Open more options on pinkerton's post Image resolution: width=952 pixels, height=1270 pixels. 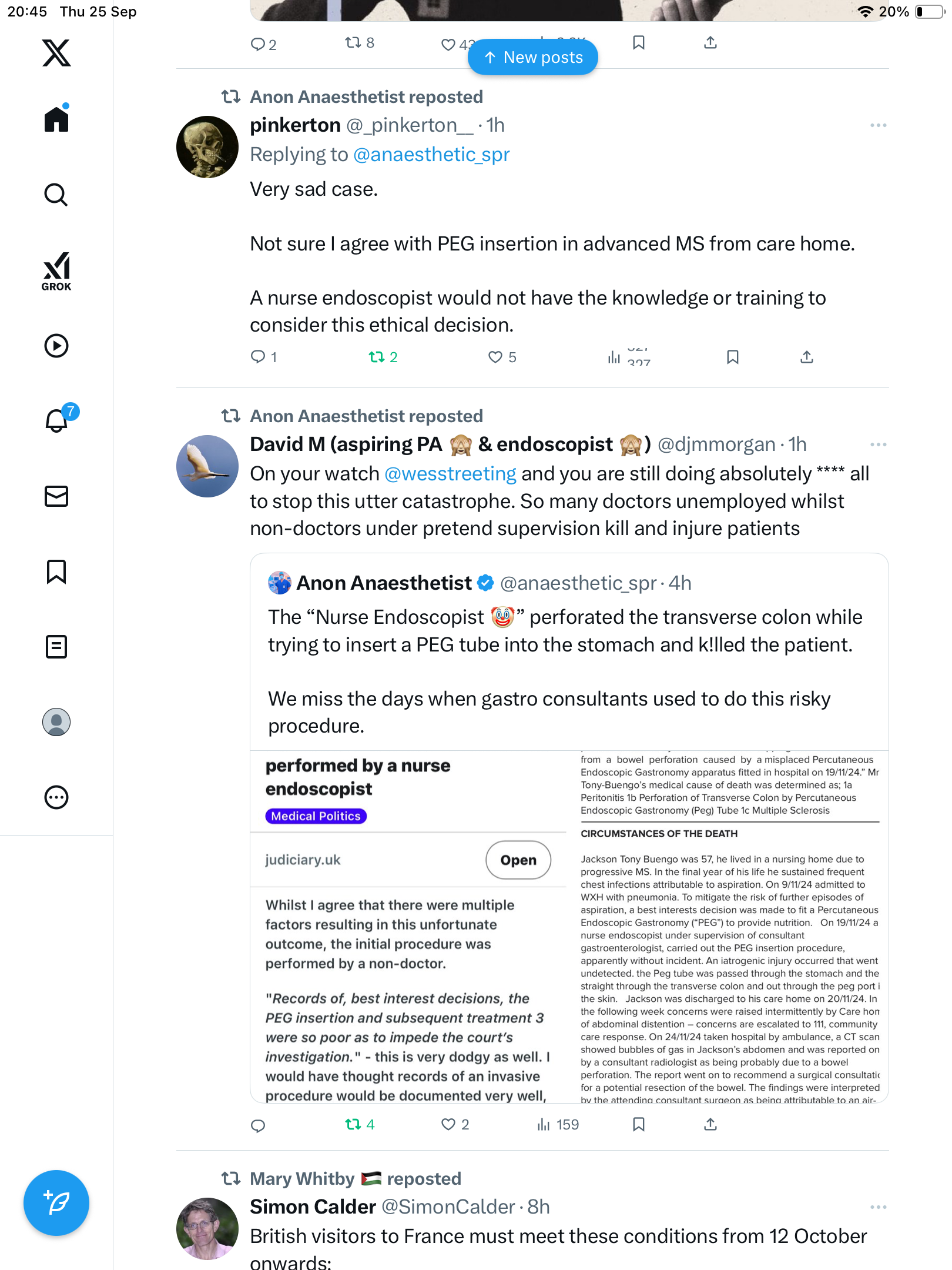coord(878,125)
